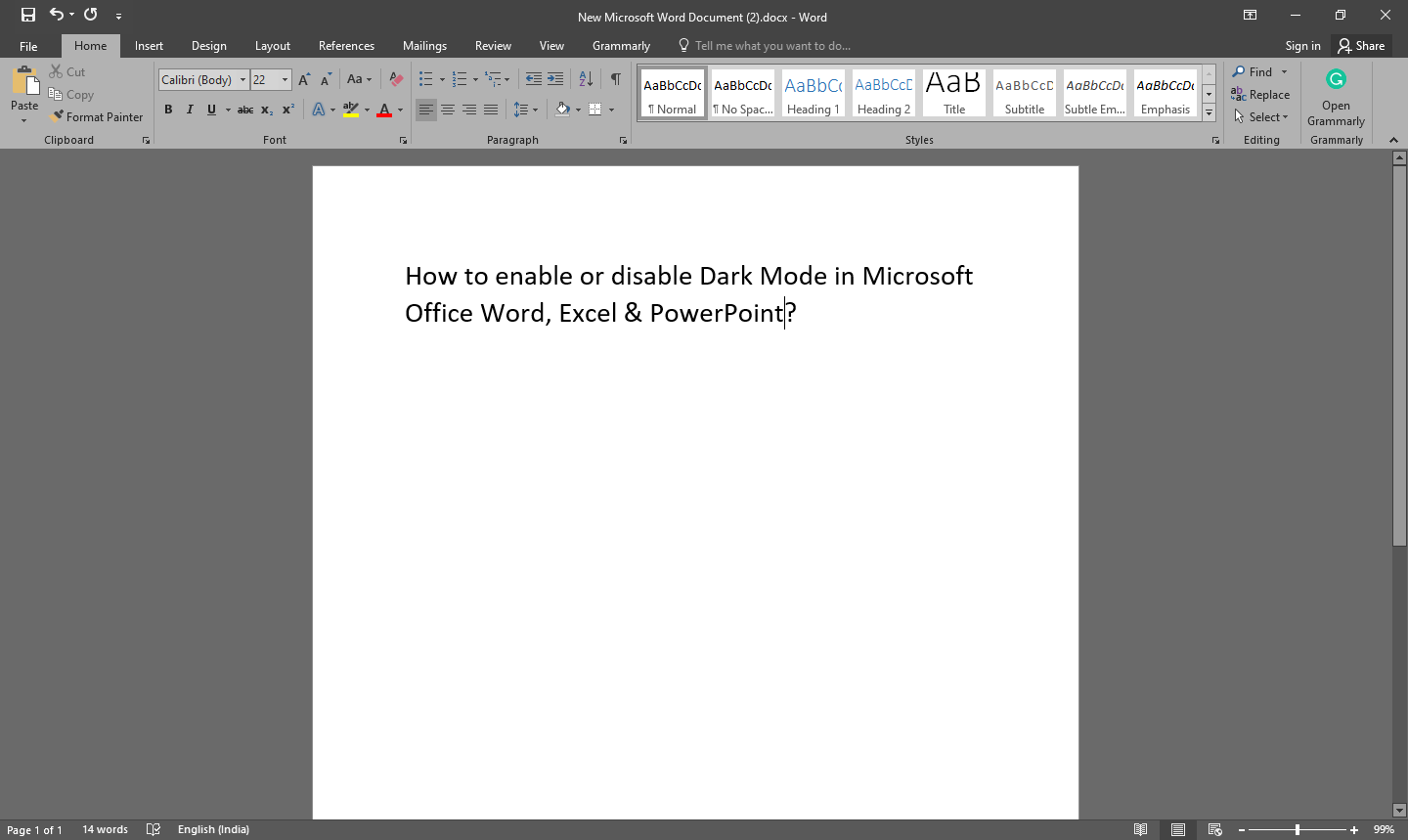Open Grammarly from the ribbon

pyautogui.click(x=1336, y=98)
